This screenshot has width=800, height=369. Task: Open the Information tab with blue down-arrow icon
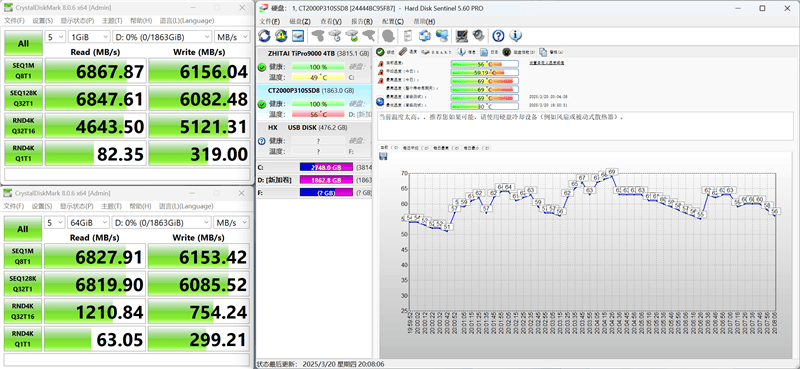pos(467,52)
